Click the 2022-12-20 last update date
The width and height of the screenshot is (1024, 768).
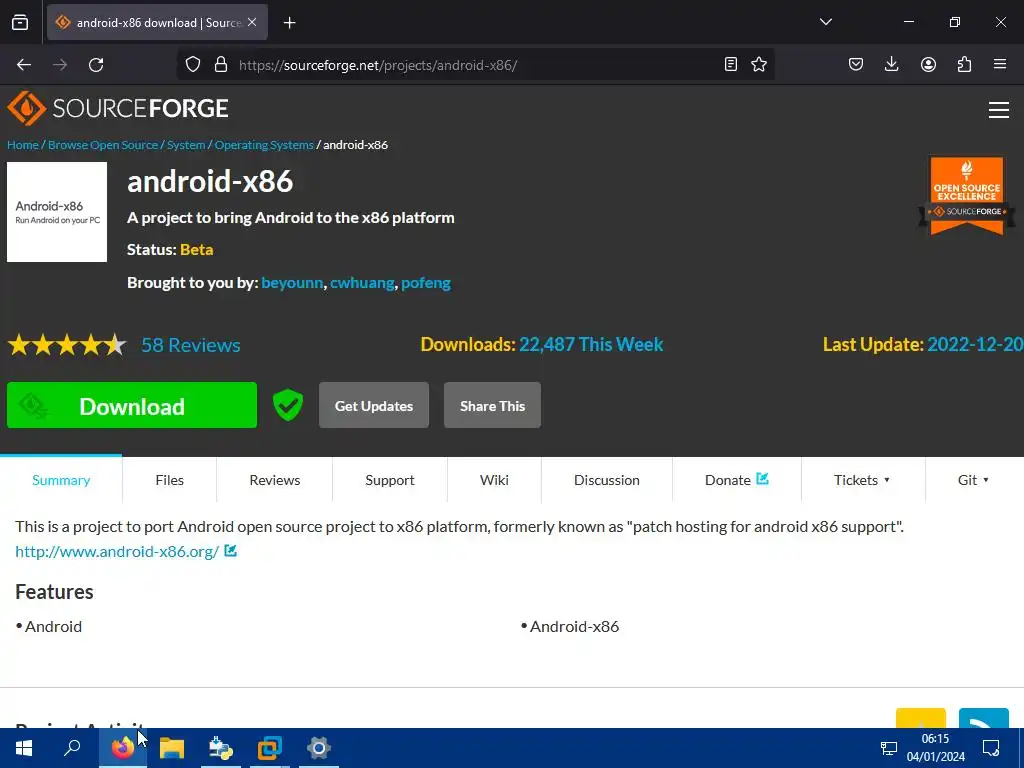coord(975,344)
